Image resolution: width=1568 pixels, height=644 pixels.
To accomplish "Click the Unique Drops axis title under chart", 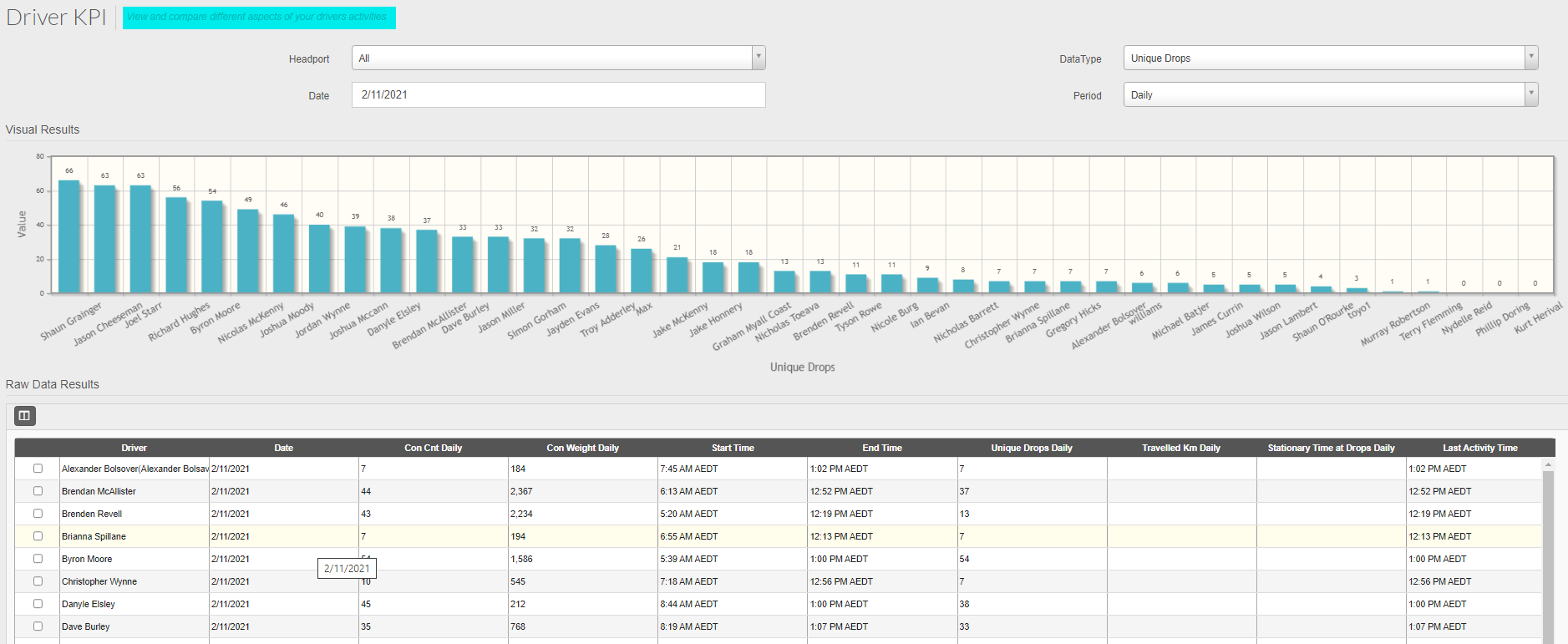I will tap(802, 367).
